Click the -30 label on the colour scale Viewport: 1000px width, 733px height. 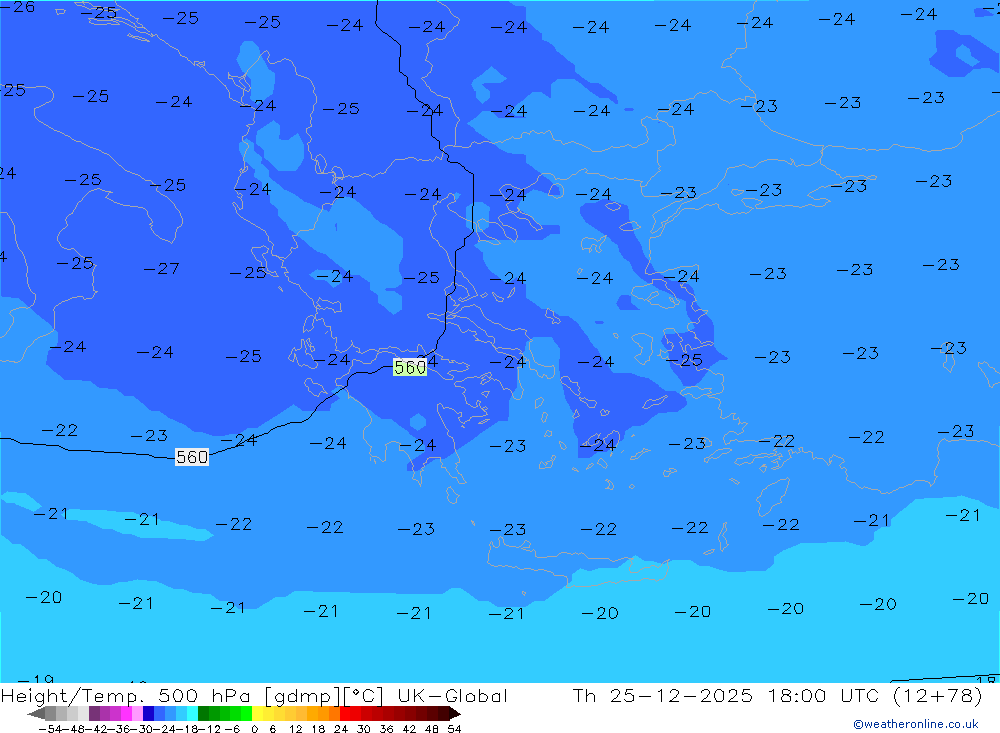142,729
